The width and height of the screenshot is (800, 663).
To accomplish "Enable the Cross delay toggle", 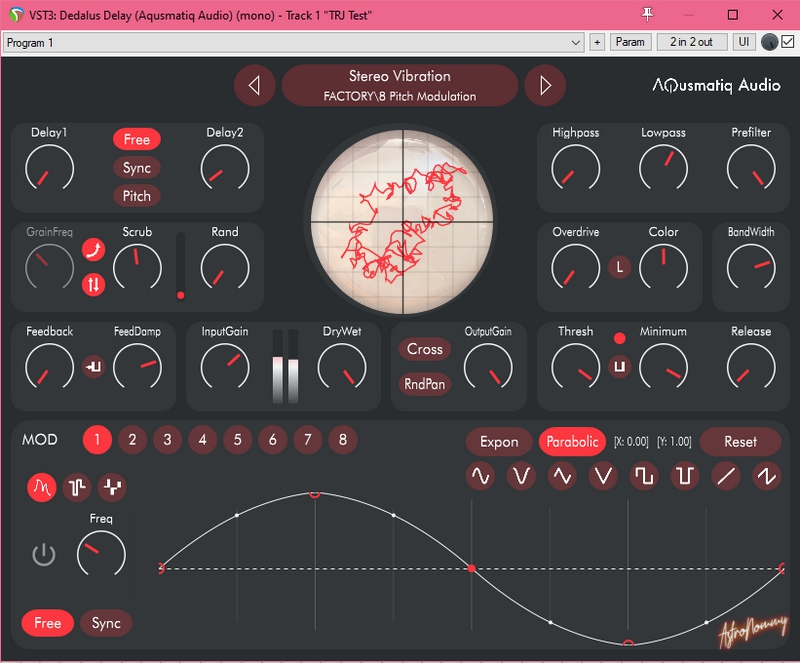I will (425, 349).
